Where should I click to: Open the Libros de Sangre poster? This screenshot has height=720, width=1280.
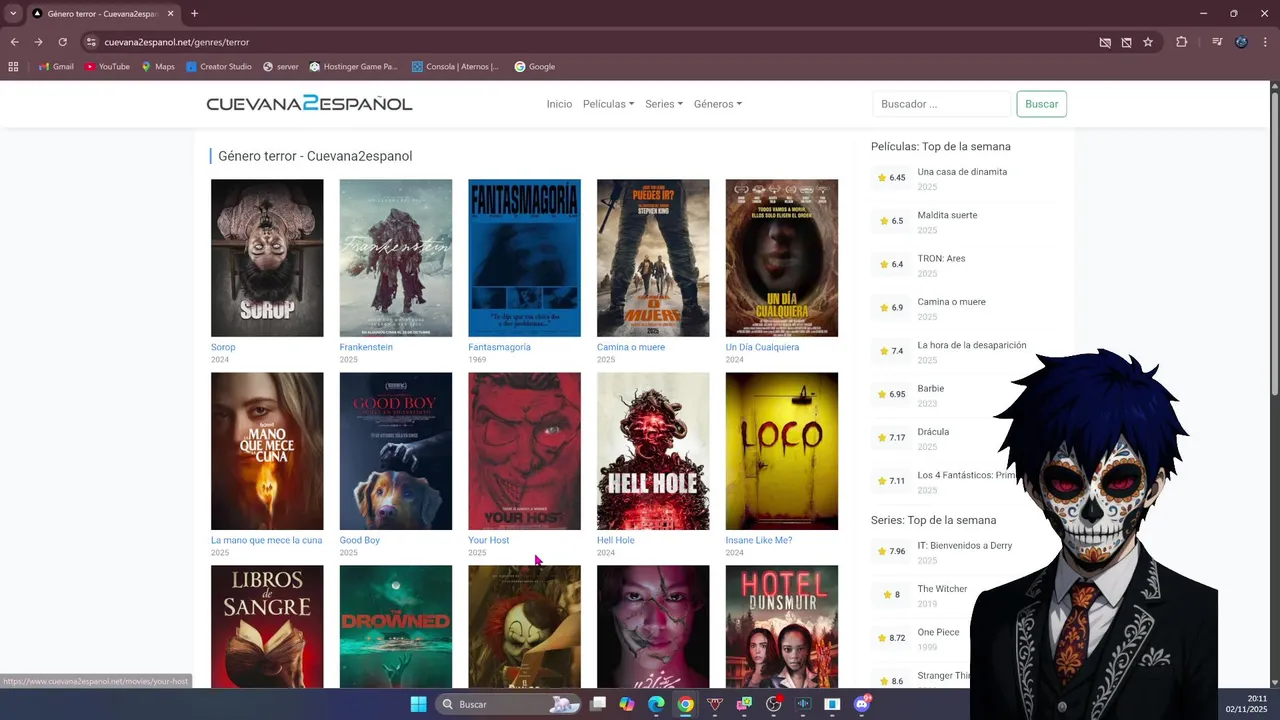[x=267, y=627]
